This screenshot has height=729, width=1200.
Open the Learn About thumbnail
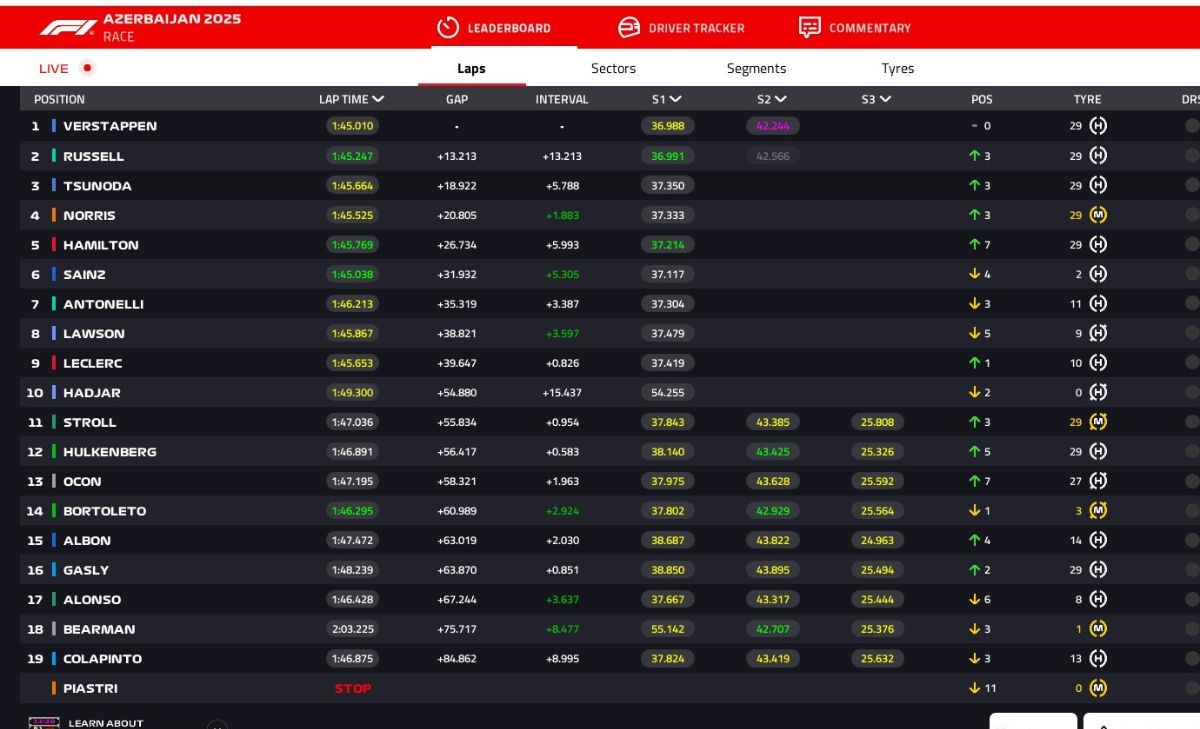[x=44, y=722]
